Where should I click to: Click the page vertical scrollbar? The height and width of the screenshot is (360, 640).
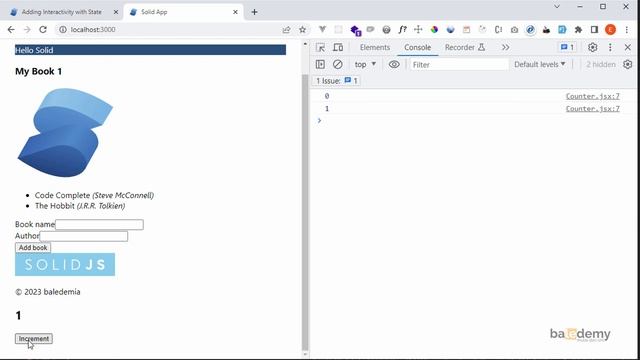pos(305,213)
